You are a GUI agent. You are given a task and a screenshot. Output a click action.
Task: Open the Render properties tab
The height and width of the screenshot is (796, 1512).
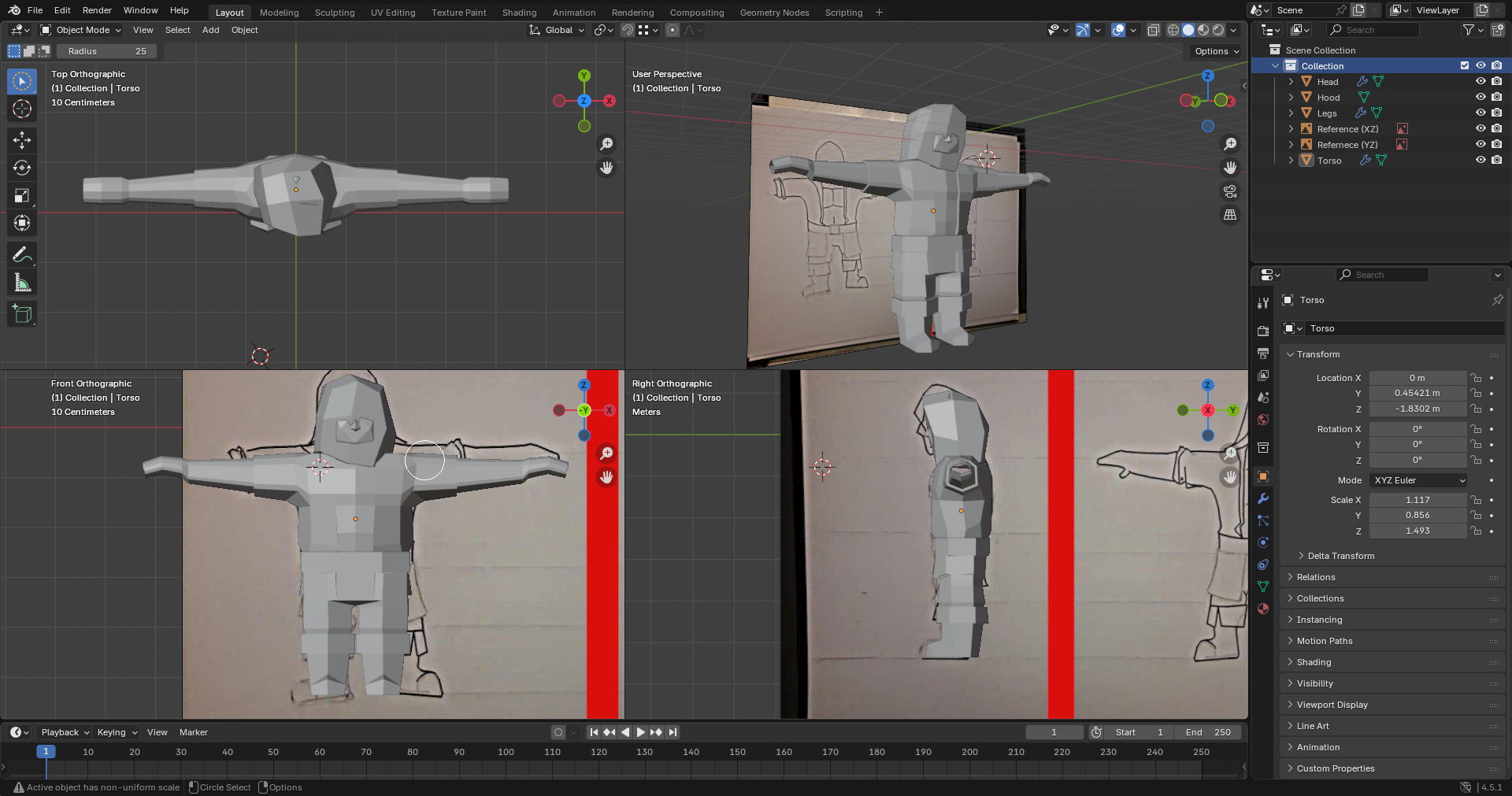point(1263,331)
